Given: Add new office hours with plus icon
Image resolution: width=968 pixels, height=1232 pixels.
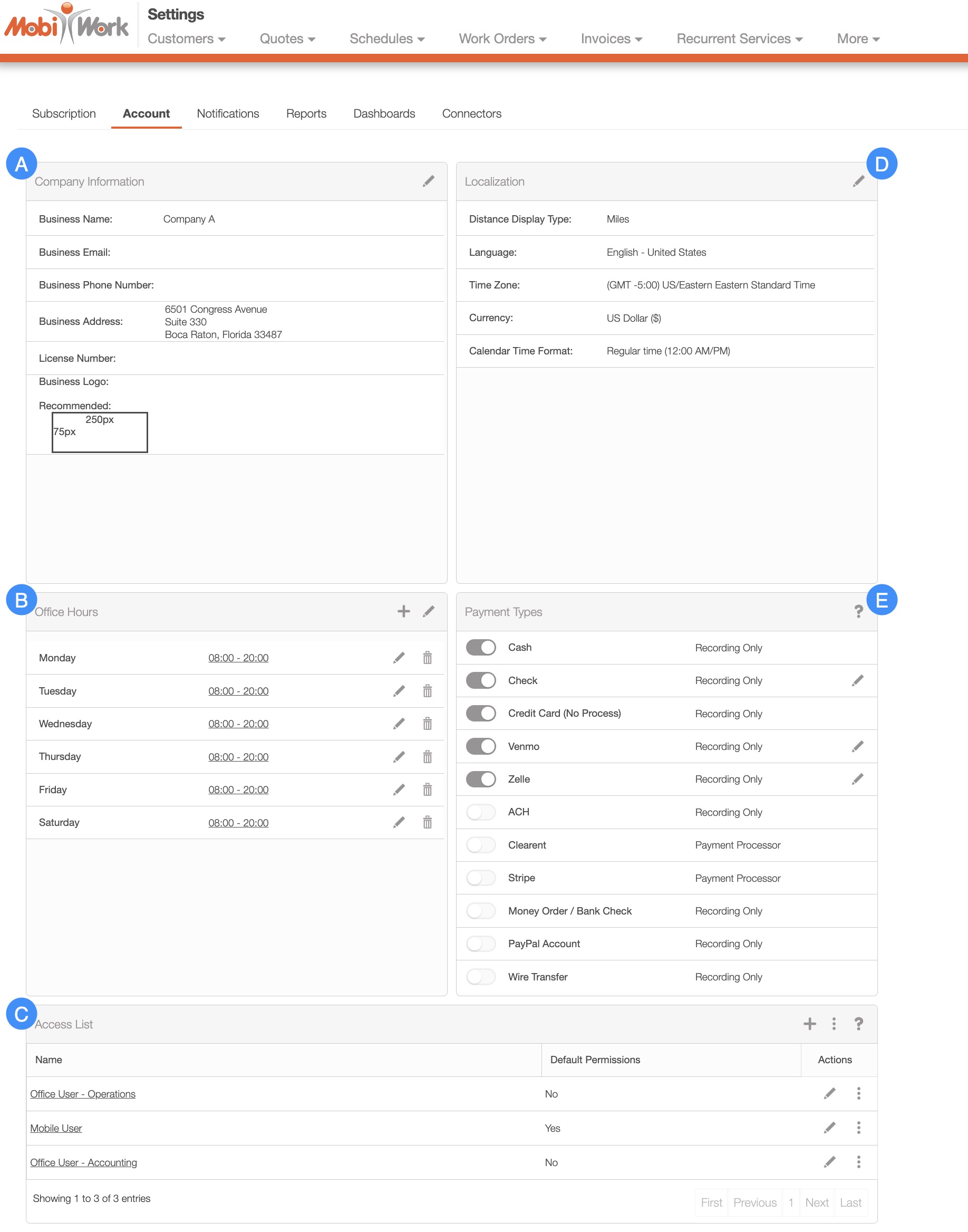Looking at the screenshot, I should (403, 611).
